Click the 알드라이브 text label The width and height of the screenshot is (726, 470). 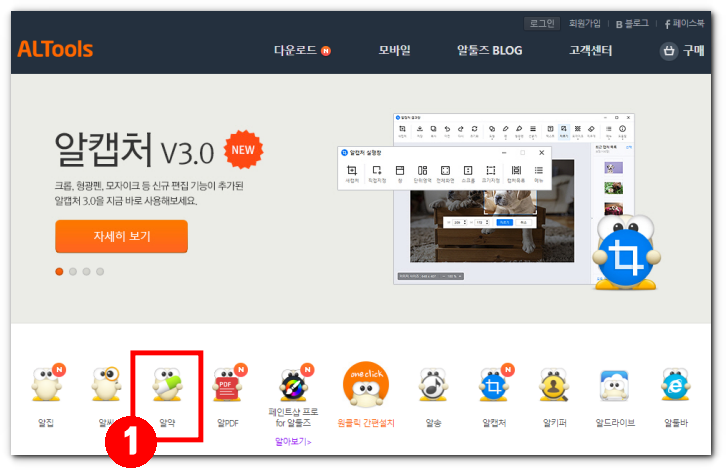tap(615, 422)
